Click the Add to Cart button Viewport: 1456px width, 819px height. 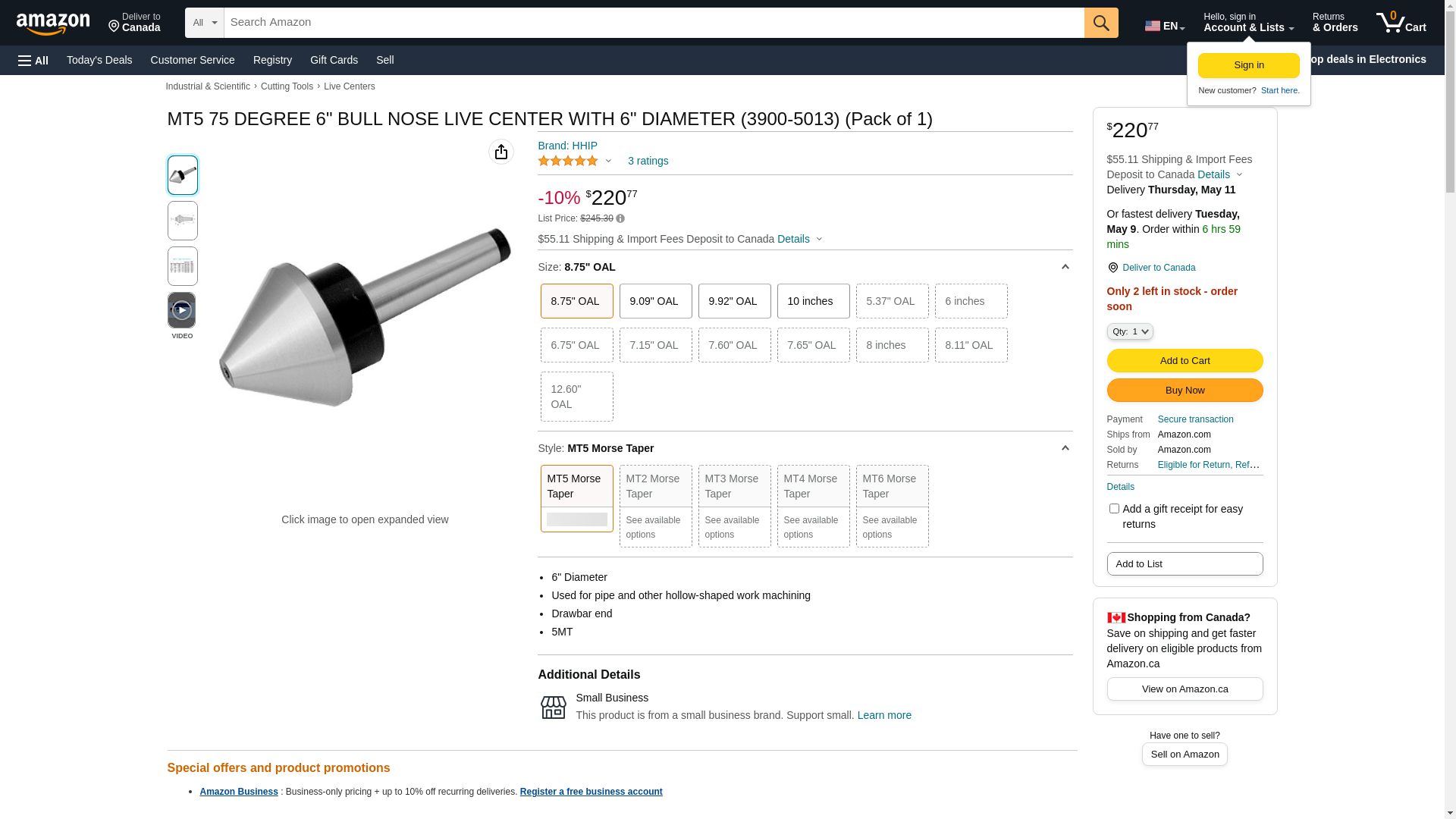1185,360
